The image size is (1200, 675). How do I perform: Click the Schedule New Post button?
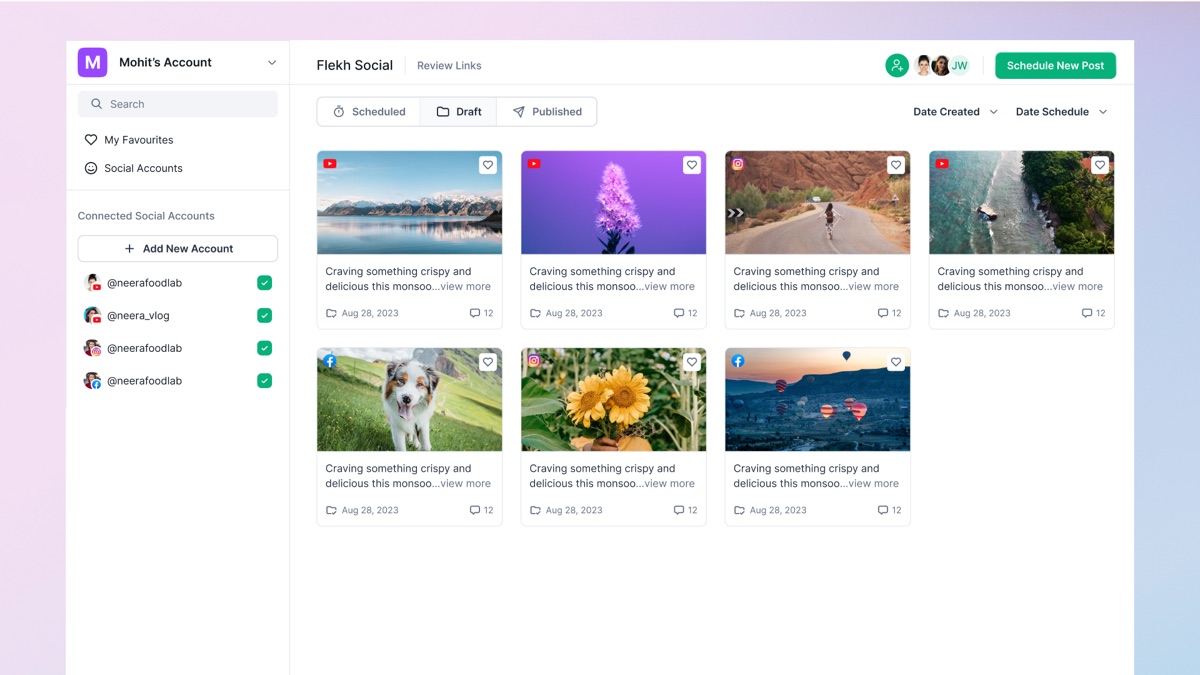pyautogui.click(x=1055, y=65)
